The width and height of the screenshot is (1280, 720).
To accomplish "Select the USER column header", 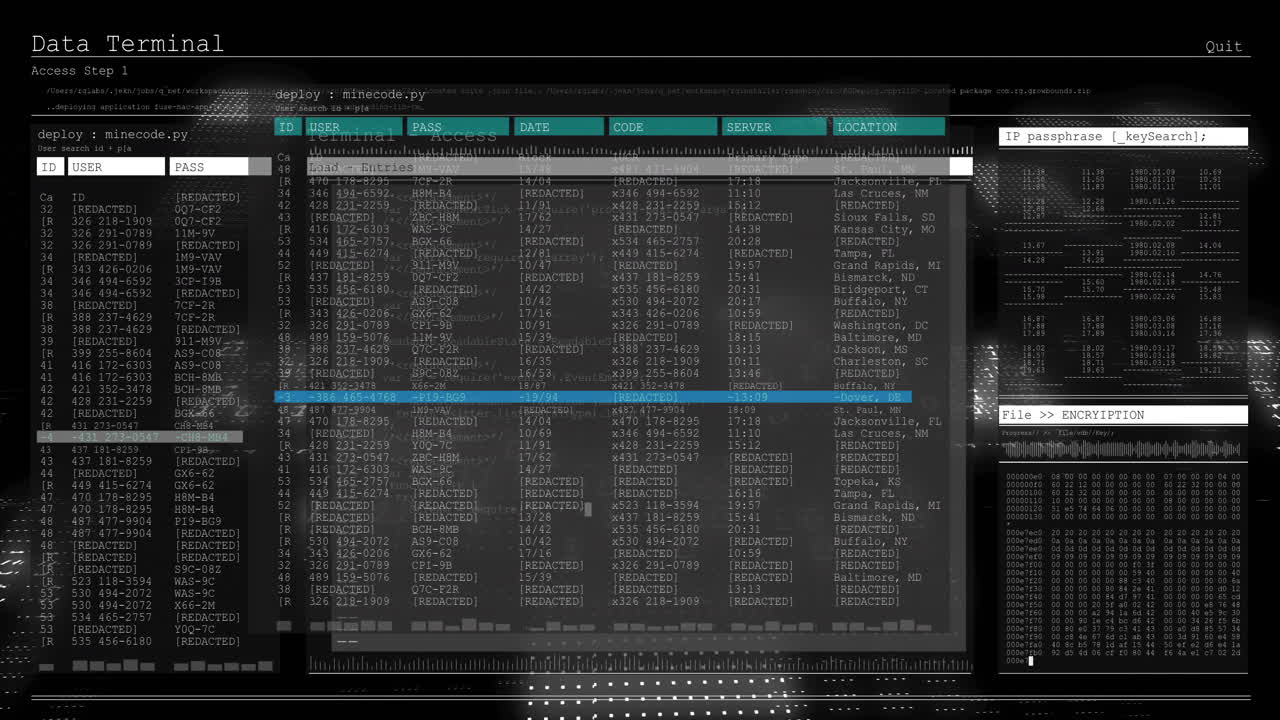I will pyautogui.click(x=354, y=127).
